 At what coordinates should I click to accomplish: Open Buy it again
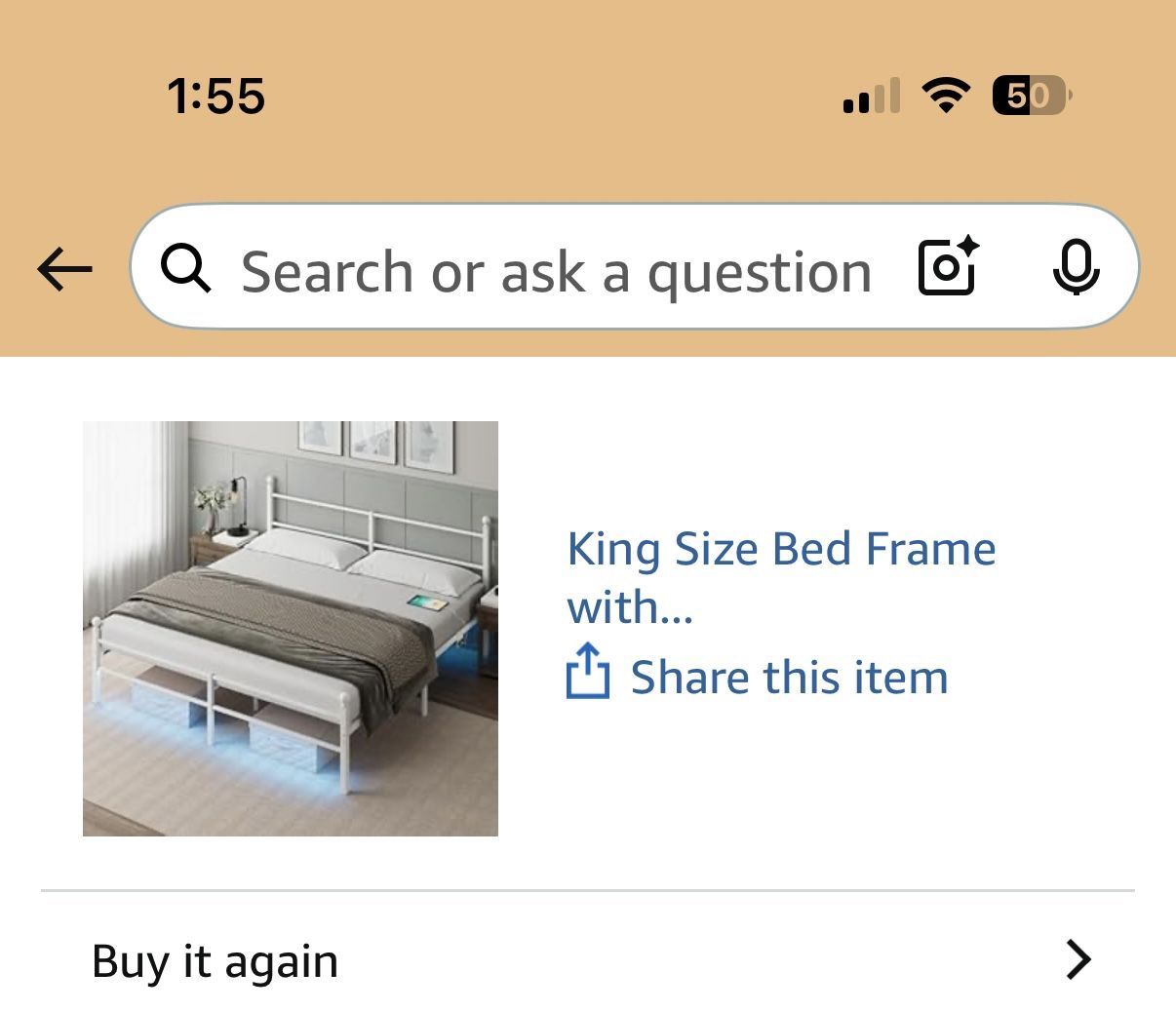coord(214,959)
